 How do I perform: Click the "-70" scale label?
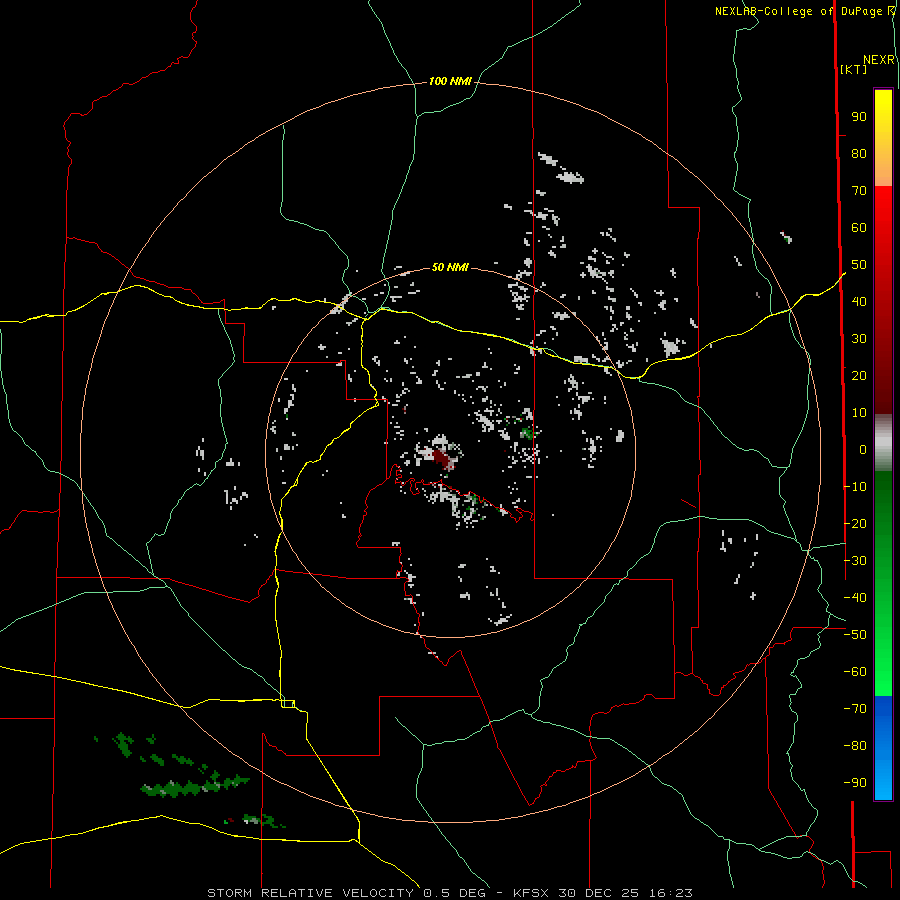tap(855, 709)
